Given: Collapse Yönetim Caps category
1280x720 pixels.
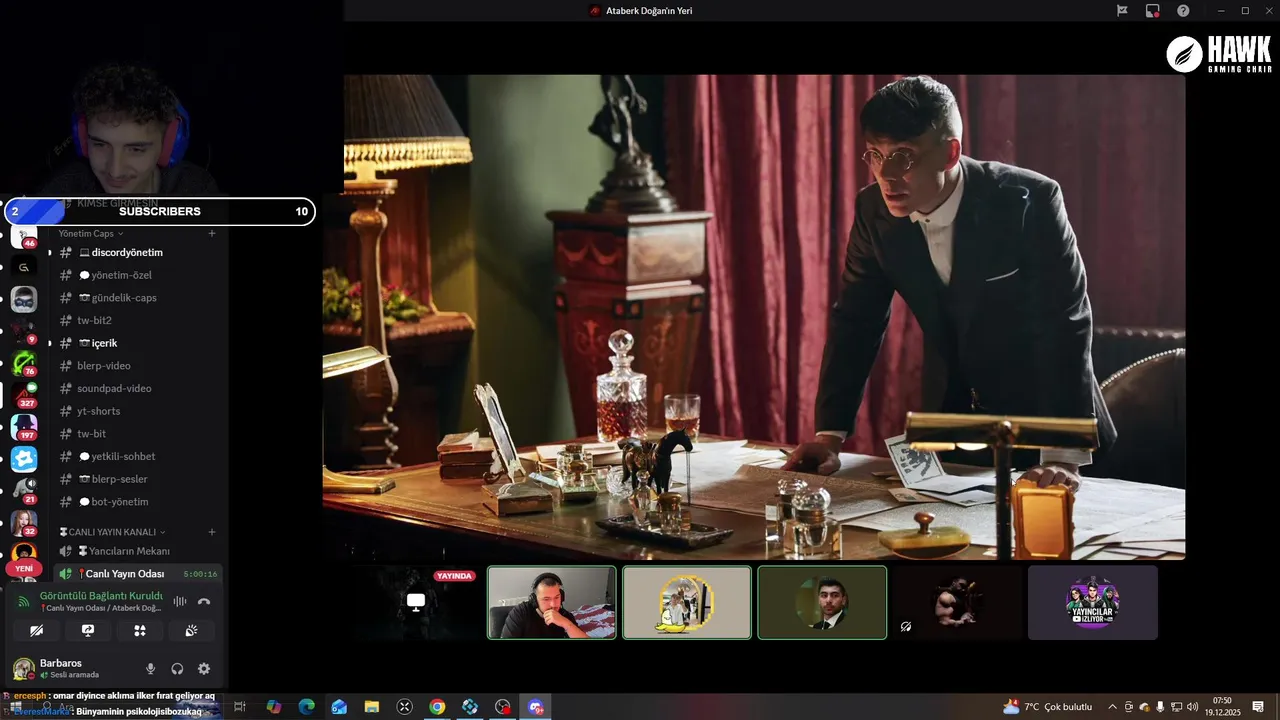Looking at the screenshot, I should click(91, 233).
